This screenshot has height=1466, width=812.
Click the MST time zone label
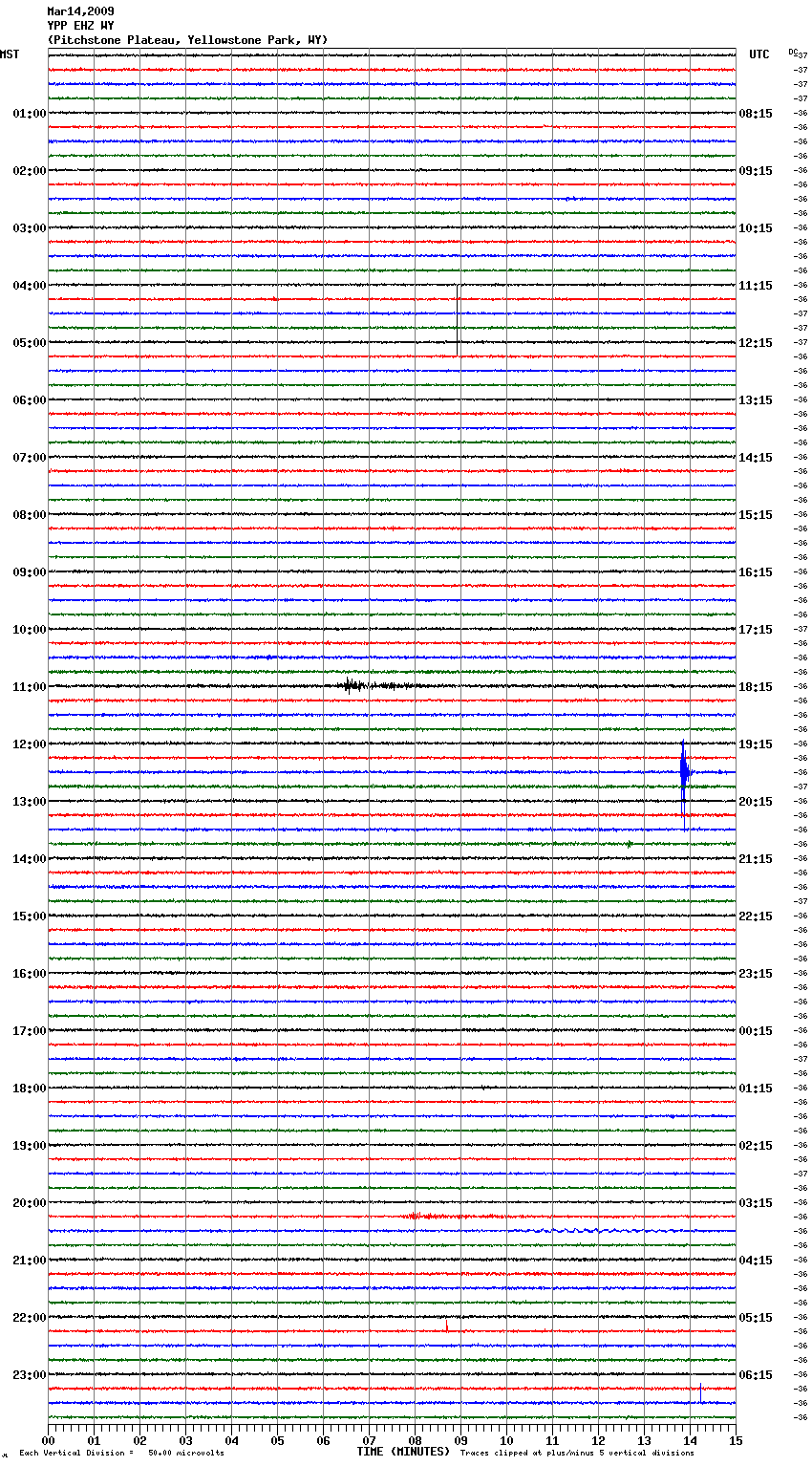click(x=10, y=54)
